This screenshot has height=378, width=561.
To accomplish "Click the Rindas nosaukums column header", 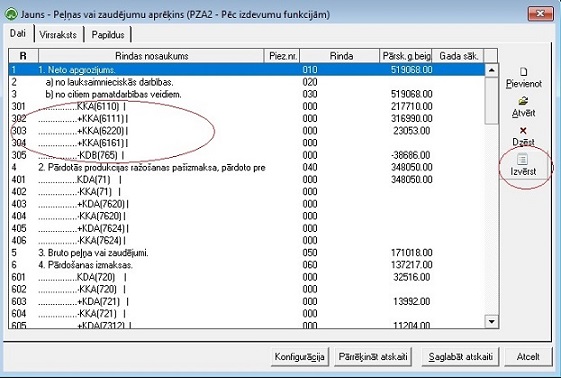I will click(151, 56).
